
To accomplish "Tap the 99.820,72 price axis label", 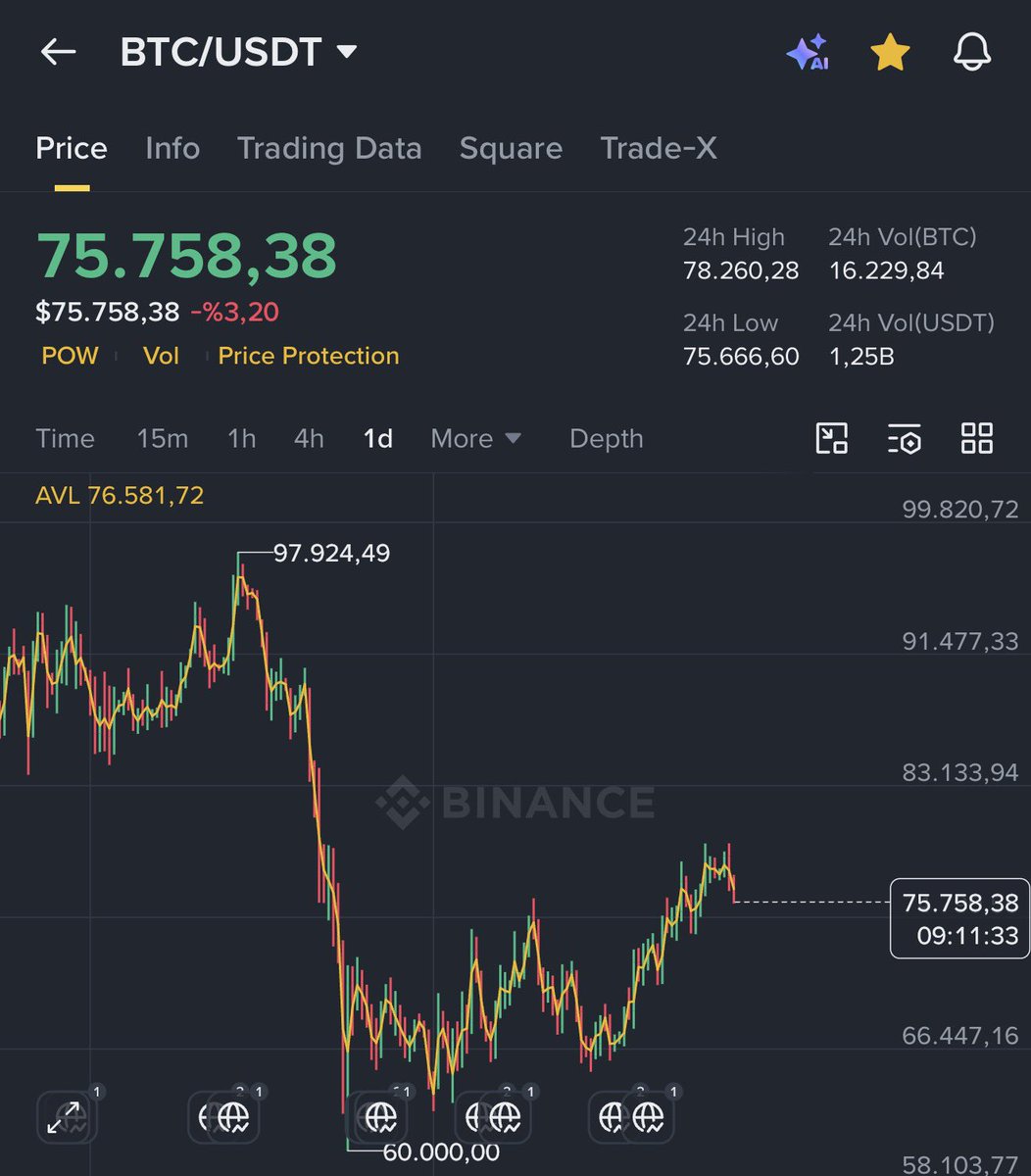I will pyautogui.click(x=960, y=510).
